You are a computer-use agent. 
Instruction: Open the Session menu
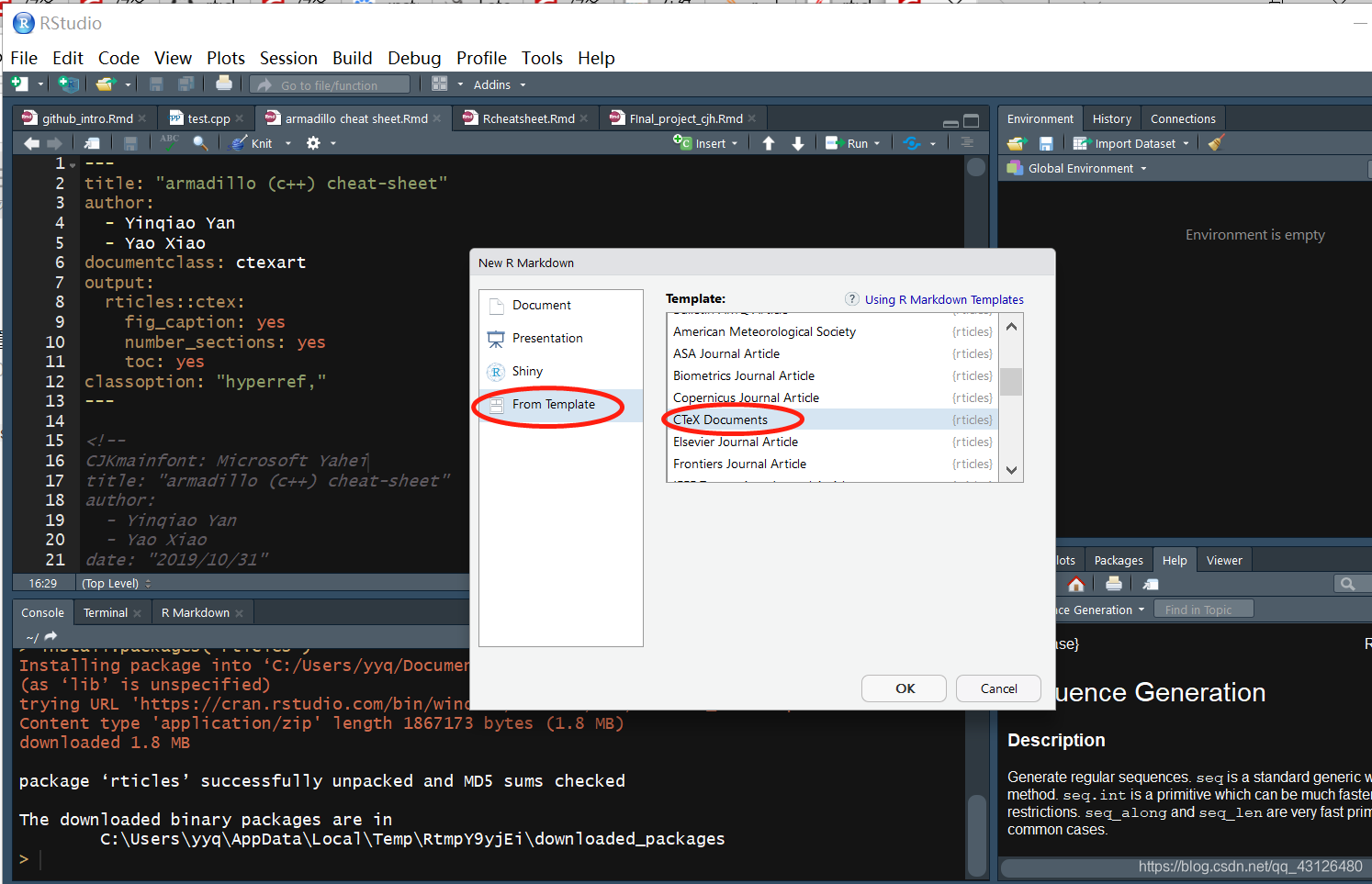(288, 58)
